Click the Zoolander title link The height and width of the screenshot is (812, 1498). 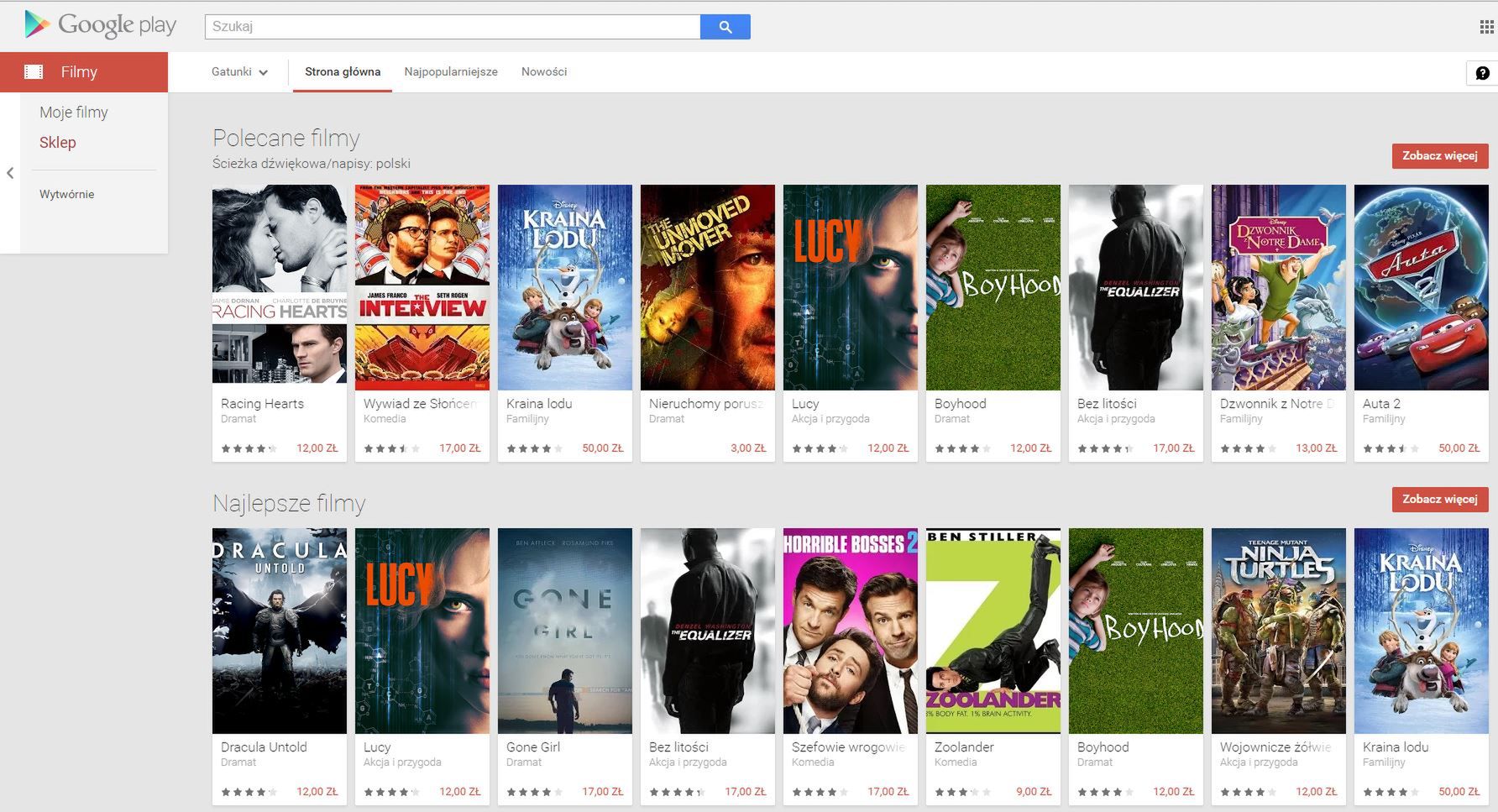point(964,747)
